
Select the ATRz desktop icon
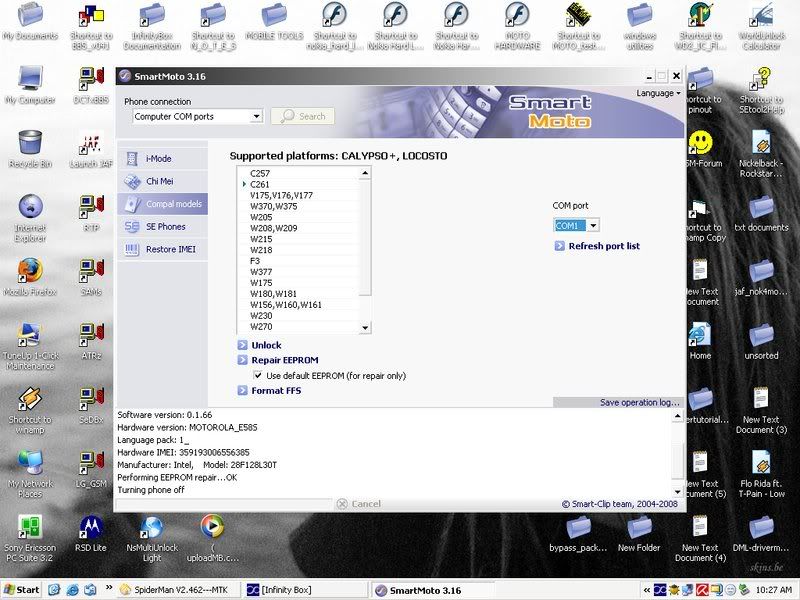[x=91, y=341]
